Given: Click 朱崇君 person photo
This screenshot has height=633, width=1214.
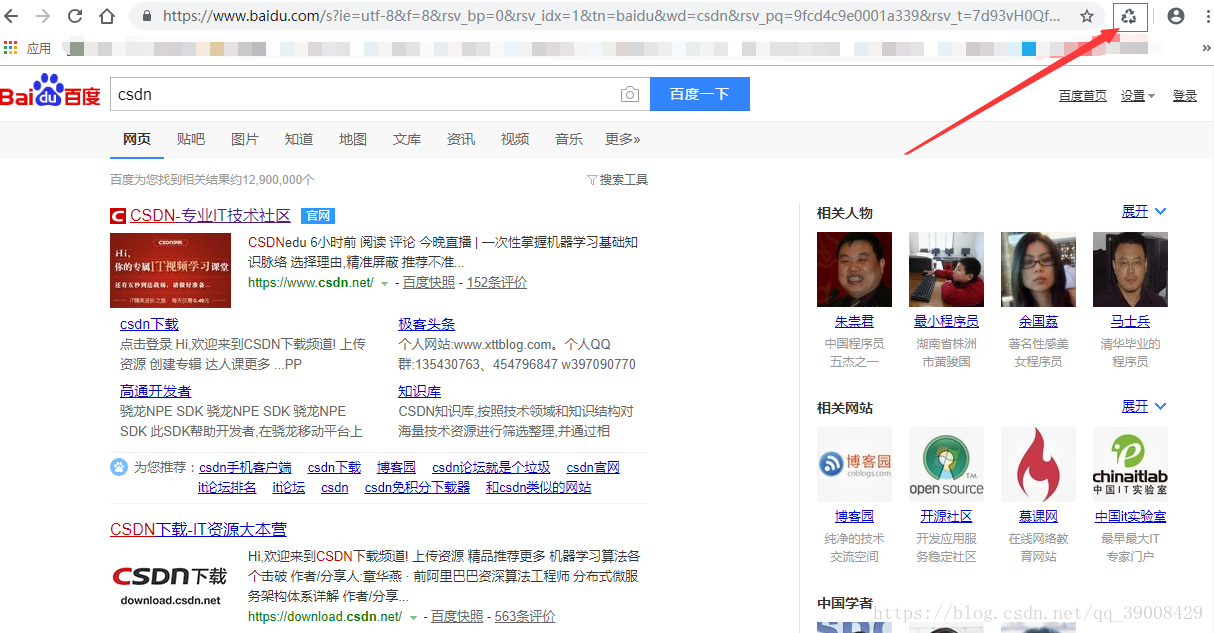Looking at the screenshot, I should [x=854, y=270].
